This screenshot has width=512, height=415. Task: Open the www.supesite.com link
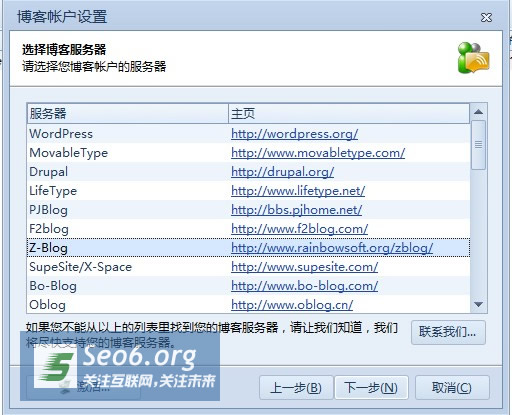(x=304, y=267)
